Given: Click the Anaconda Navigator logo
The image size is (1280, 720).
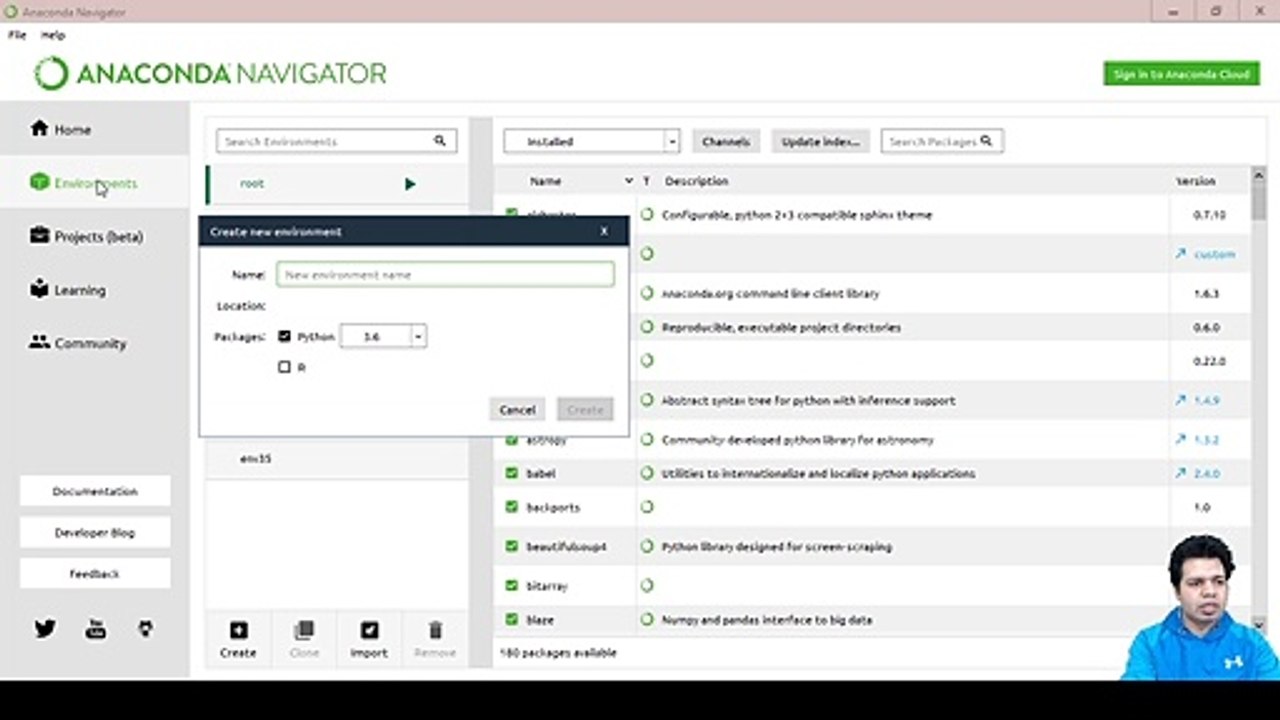Looking at the screenshot, I should click(x=210, y=74).
